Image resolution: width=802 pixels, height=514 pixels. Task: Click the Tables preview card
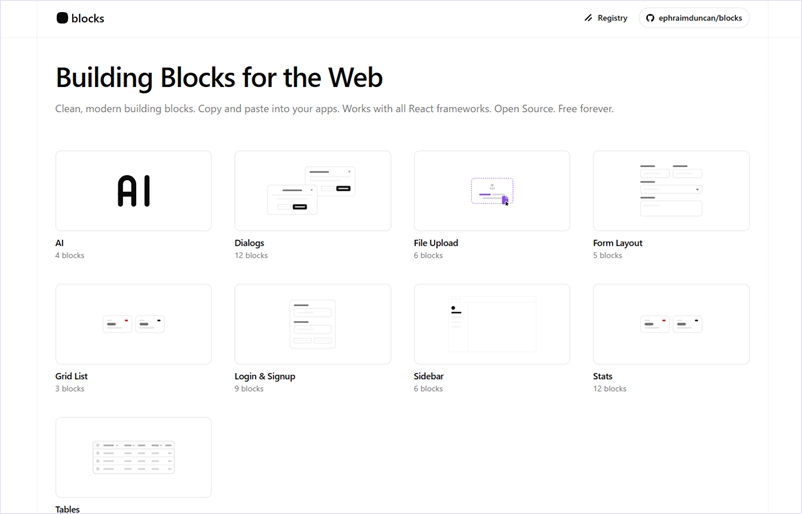(x=133, y=457)
